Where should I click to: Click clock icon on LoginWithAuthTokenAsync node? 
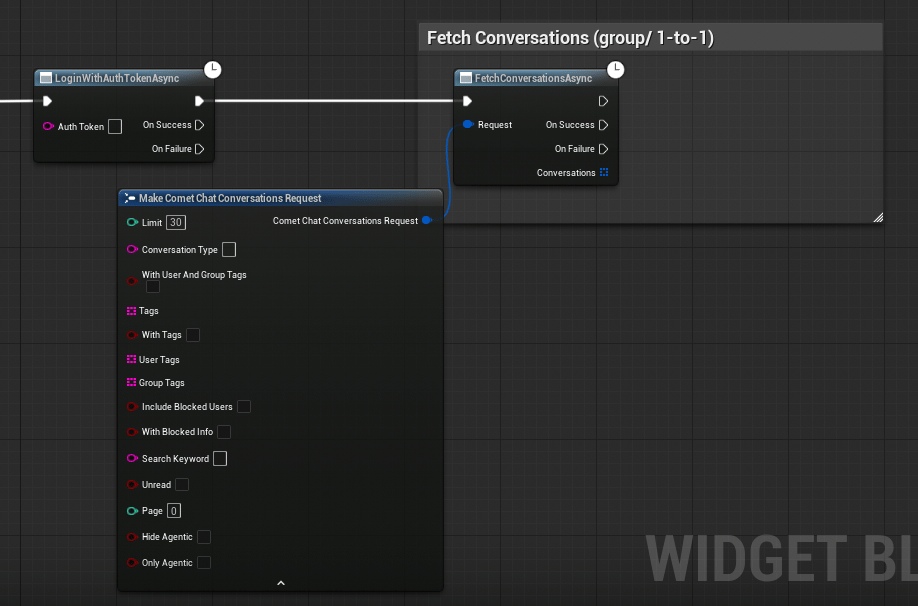tap(213, 70)
